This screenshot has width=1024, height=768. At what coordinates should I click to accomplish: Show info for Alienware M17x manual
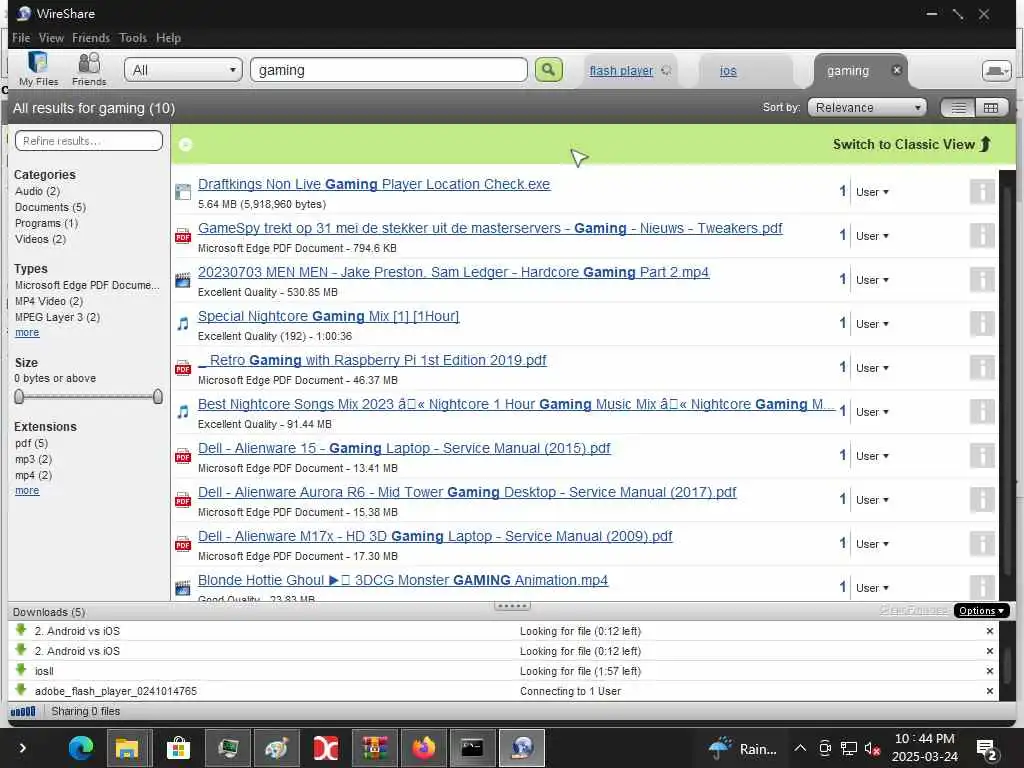pyautogui.click(x=982, y=543)
